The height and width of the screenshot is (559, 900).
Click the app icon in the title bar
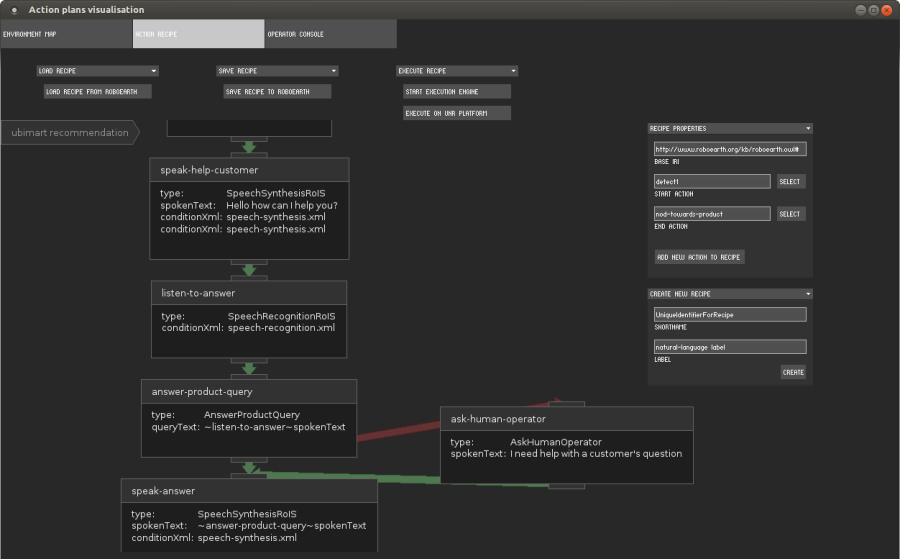(x=14, y=9)
